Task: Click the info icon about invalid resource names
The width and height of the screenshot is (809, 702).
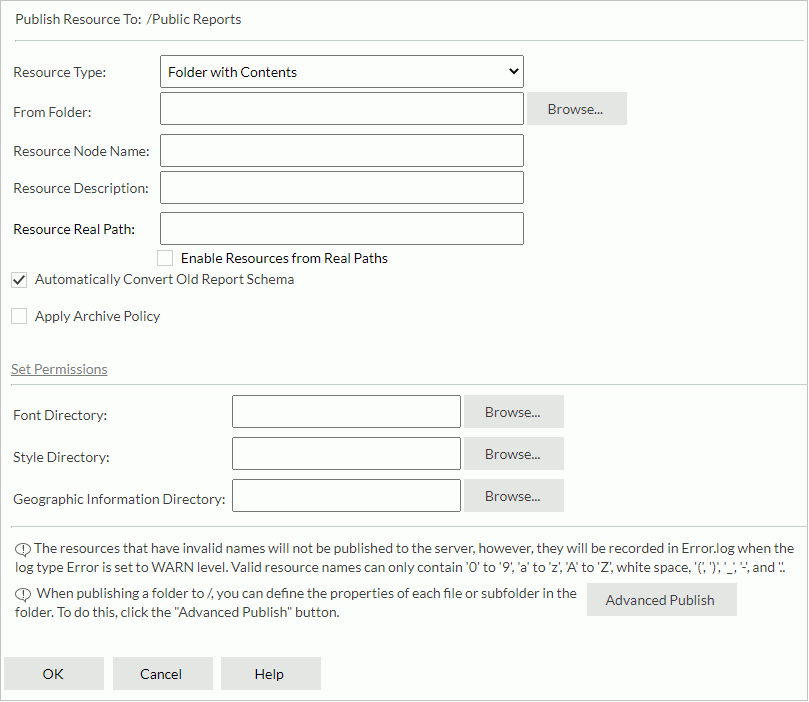Action: point(21,547)
